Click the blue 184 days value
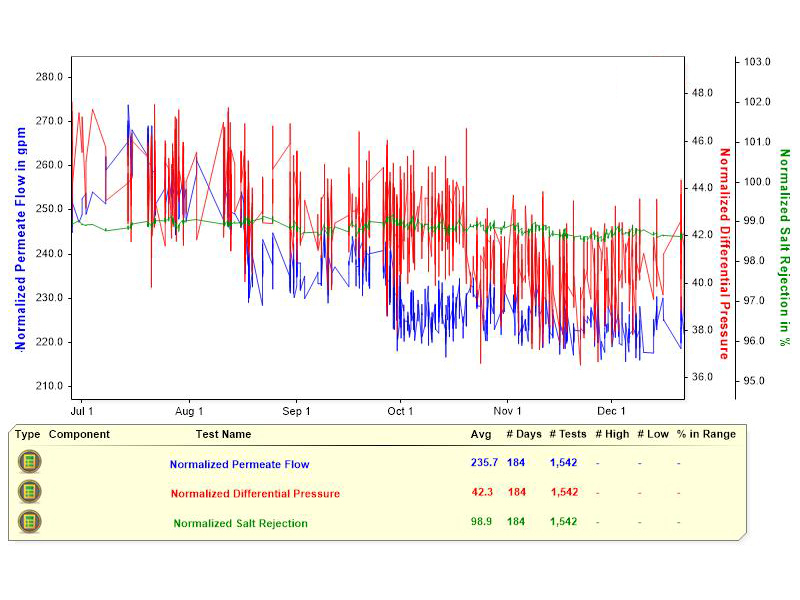 pos(516,462)
